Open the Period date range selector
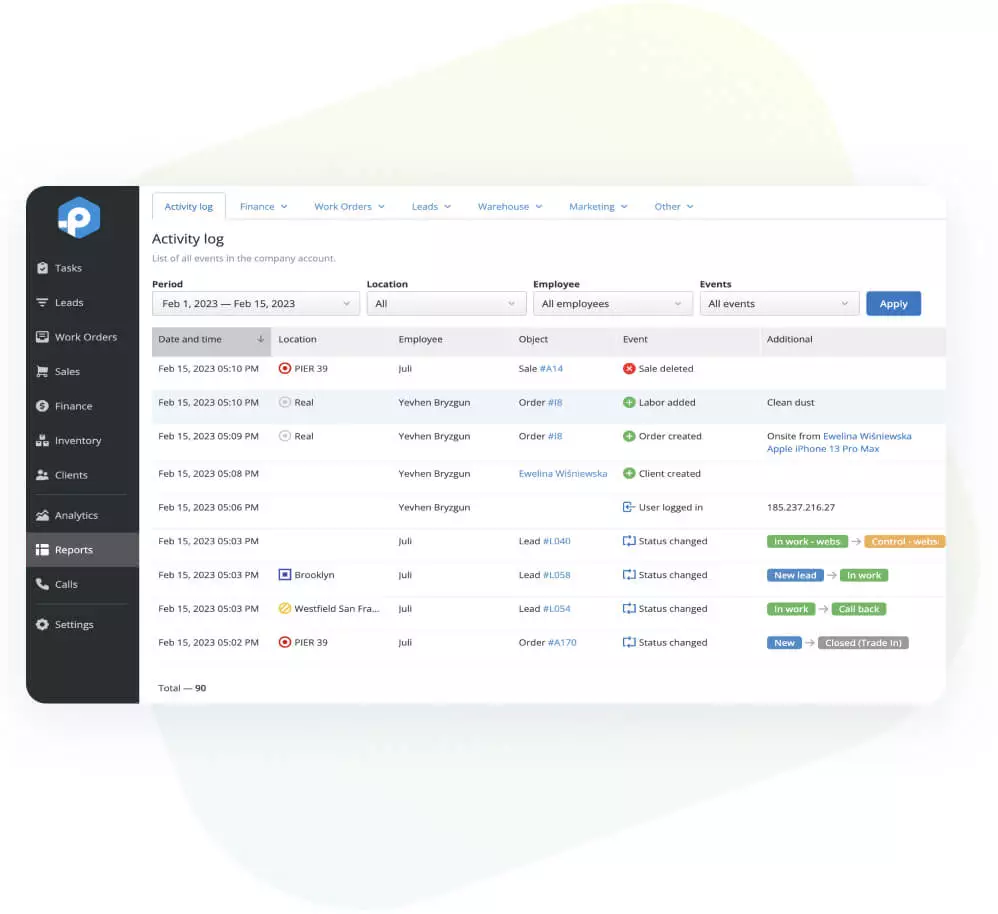The image size is (998, 914). point(254,303)
